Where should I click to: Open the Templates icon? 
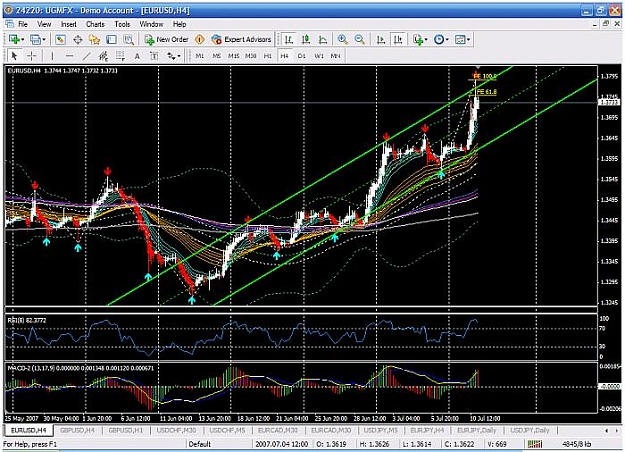coord(460,39)
